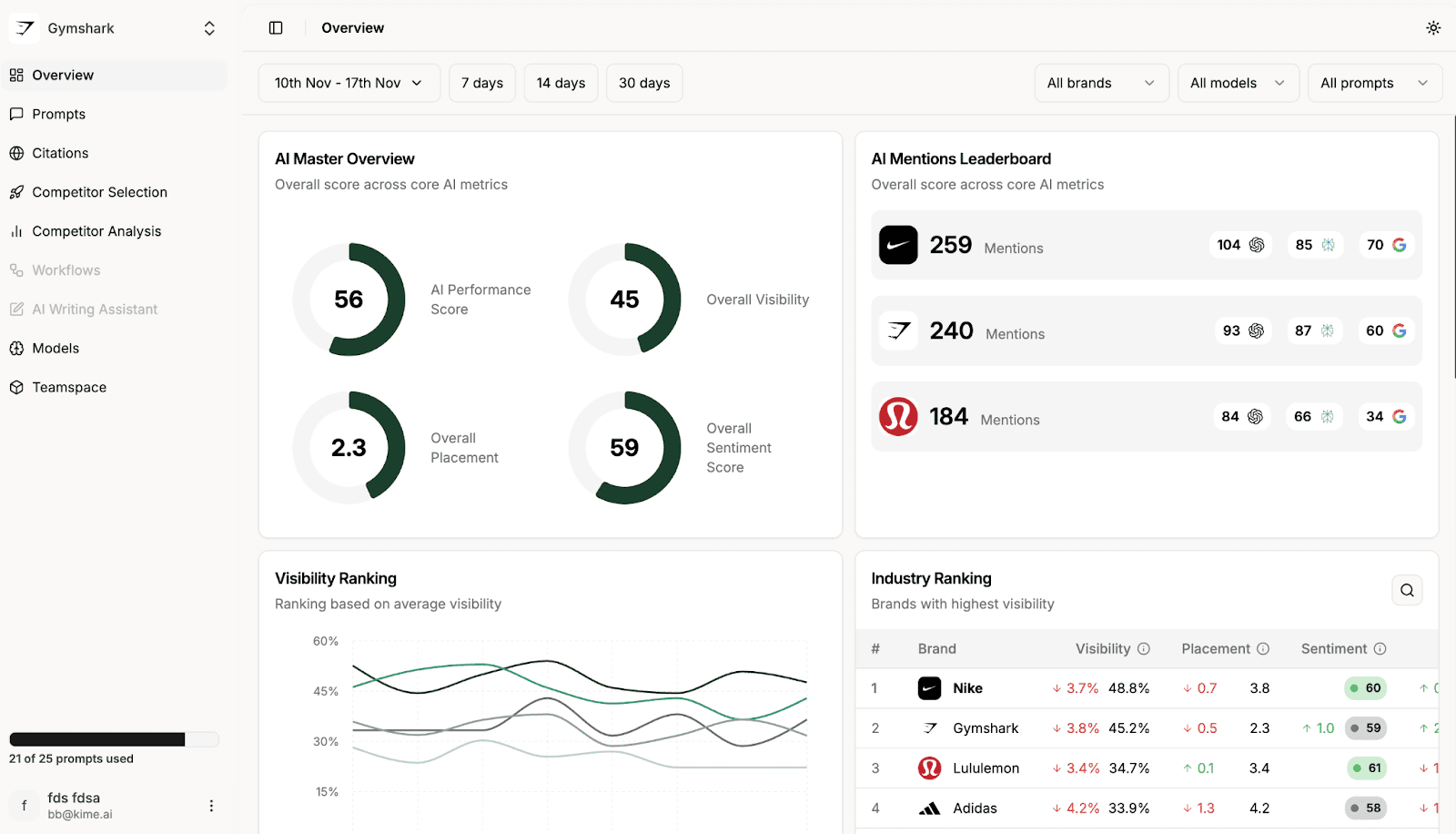Screen dimensions: 1456x834
Task: Click the Citations globe icon
Action: (x=16, y=153)
